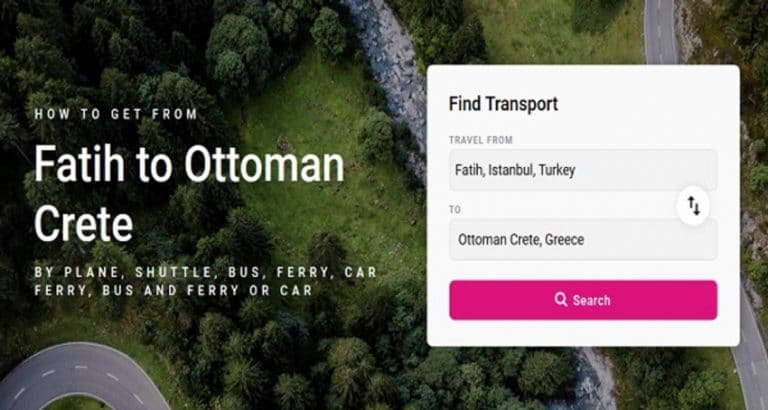Click the Find Transport heading
The height and width of the screenshot is (410, 768).
pos(504,104)
